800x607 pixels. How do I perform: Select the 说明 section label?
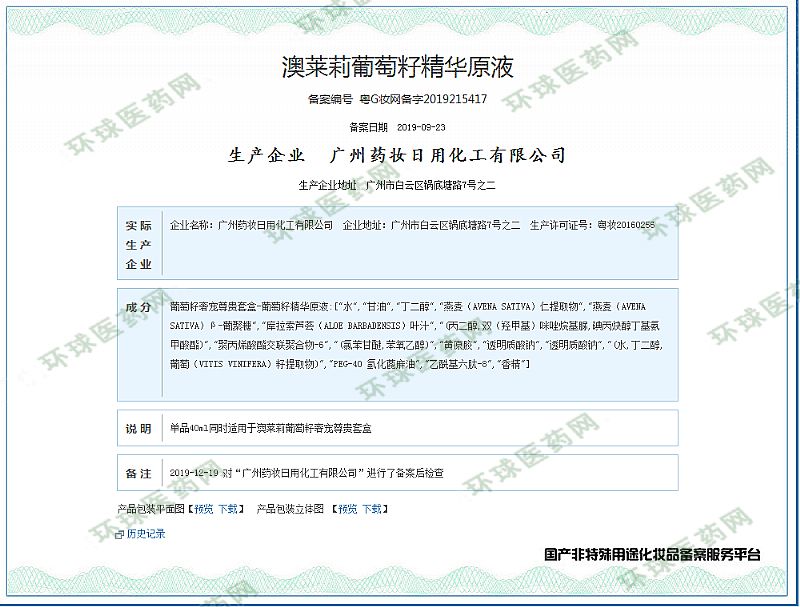pos(138,429)
